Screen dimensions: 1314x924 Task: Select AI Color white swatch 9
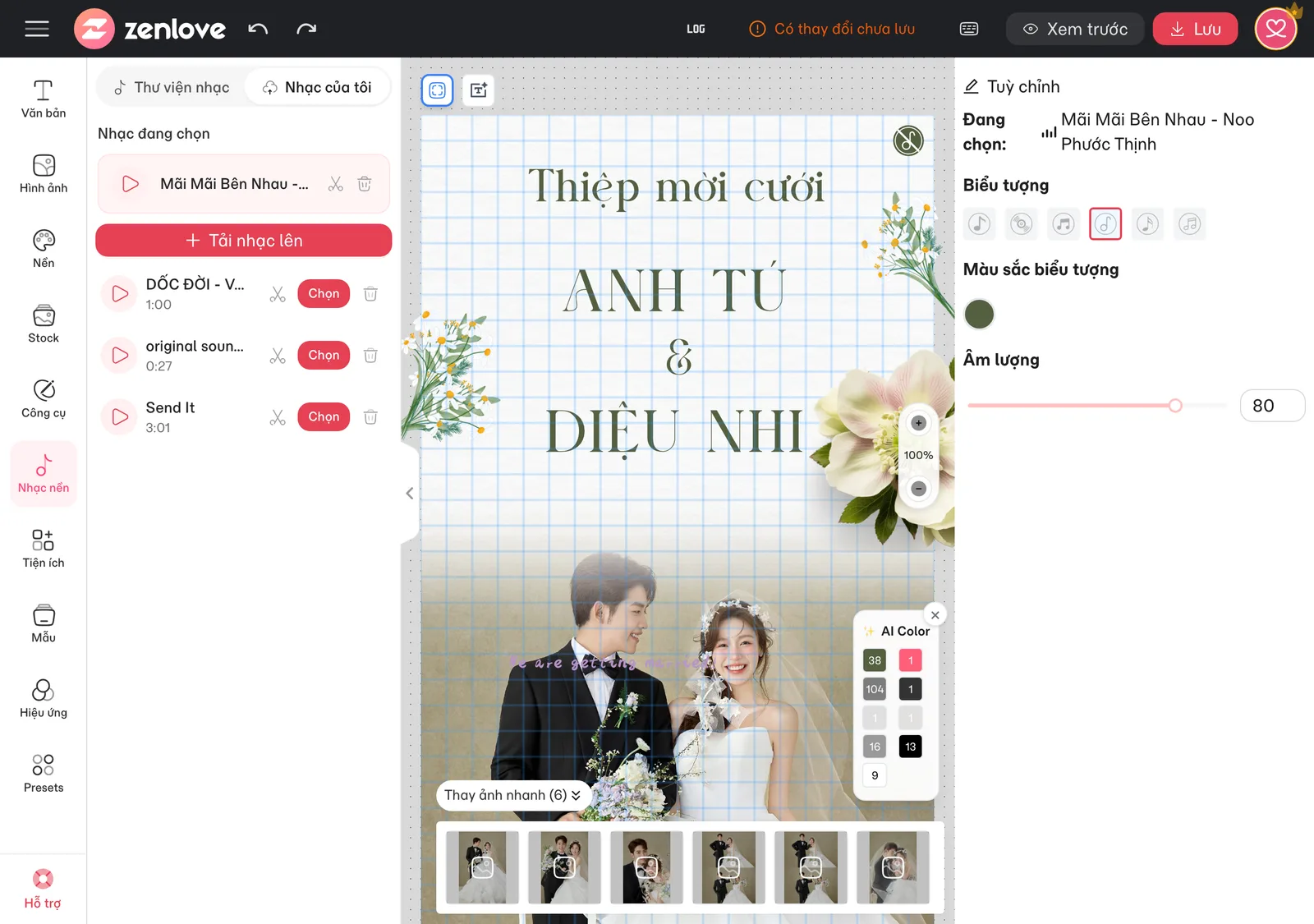[875, 775]
